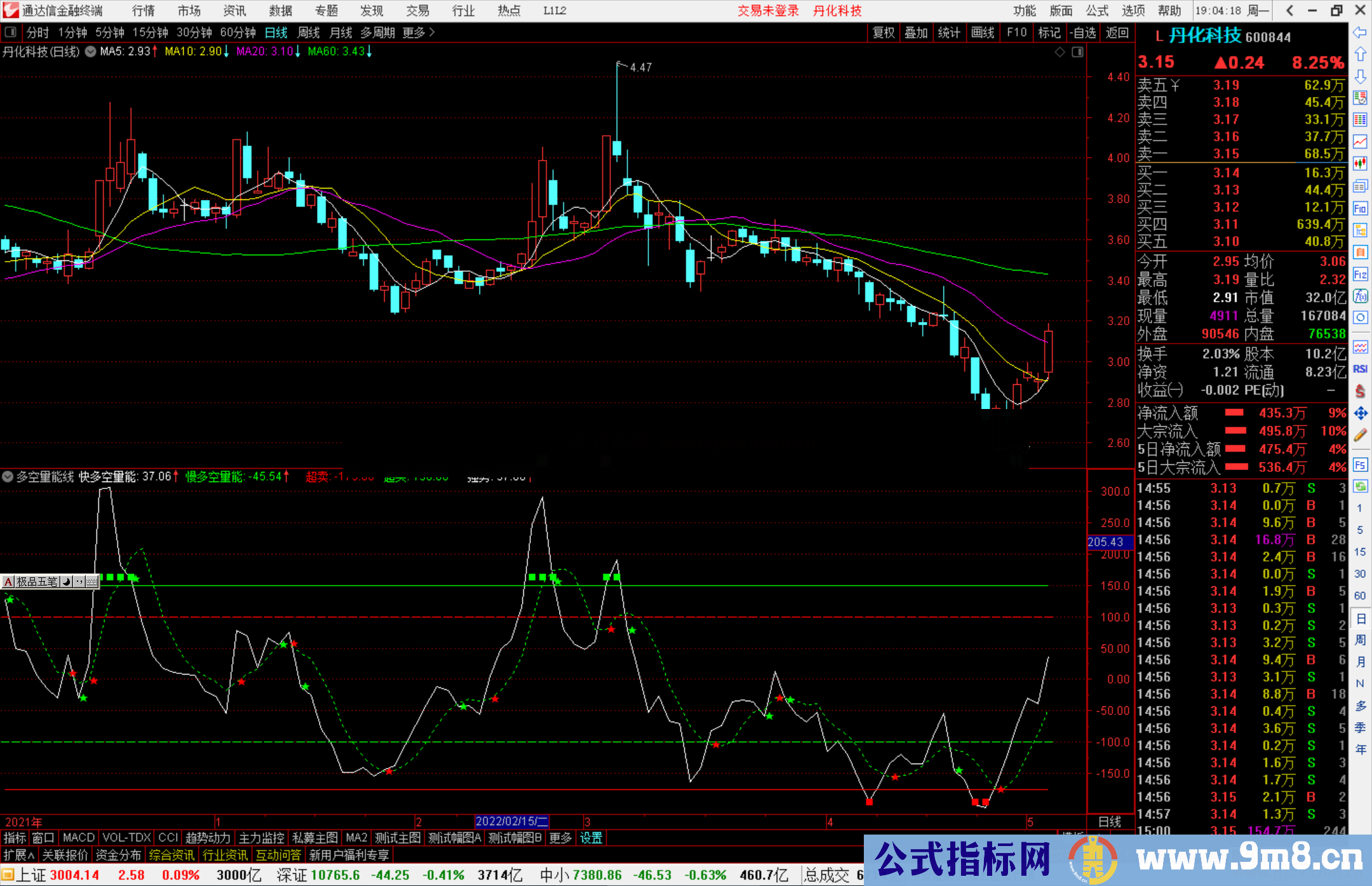1372x886 pixels.
Task: Open the F10 company info sidebar icon
Action: pyautogui.click(x=1360, y=209)
